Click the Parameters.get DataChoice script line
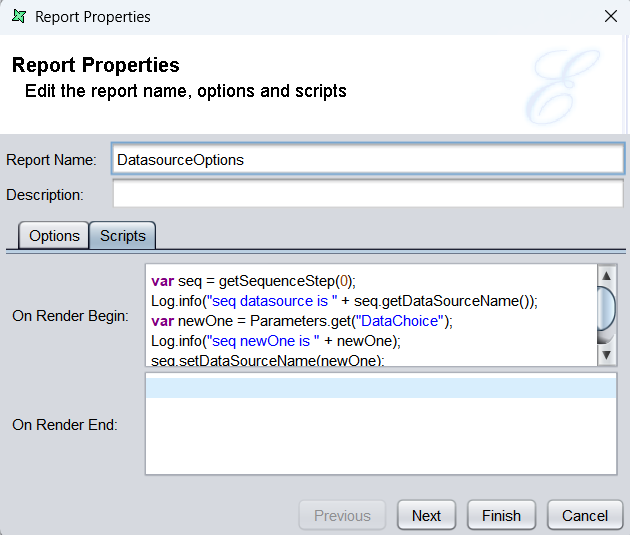This screenshot has width=630, height=535. pyautogui.click(x=302, y=320)
